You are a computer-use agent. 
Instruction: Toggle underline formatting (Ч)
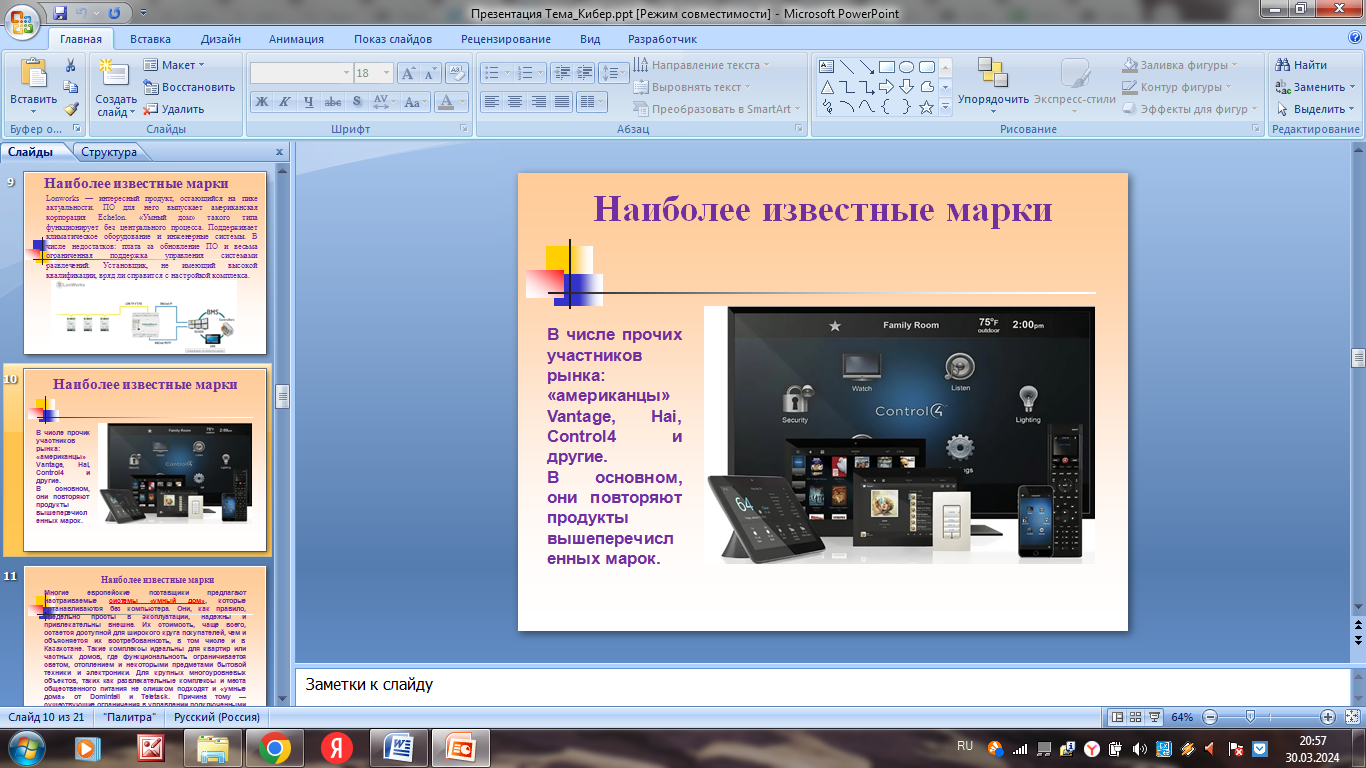309,102
